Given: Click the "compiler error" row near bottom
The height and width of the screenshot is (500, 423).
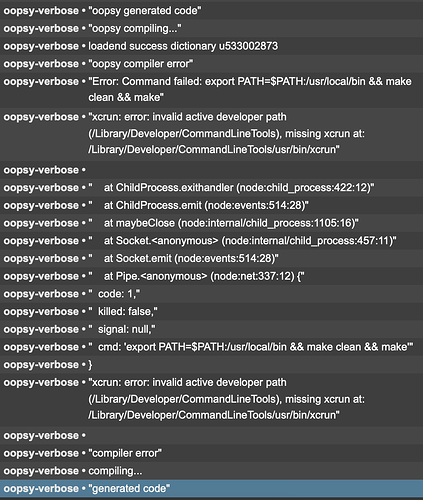Looking at the screenshot, I should (211, 453).
